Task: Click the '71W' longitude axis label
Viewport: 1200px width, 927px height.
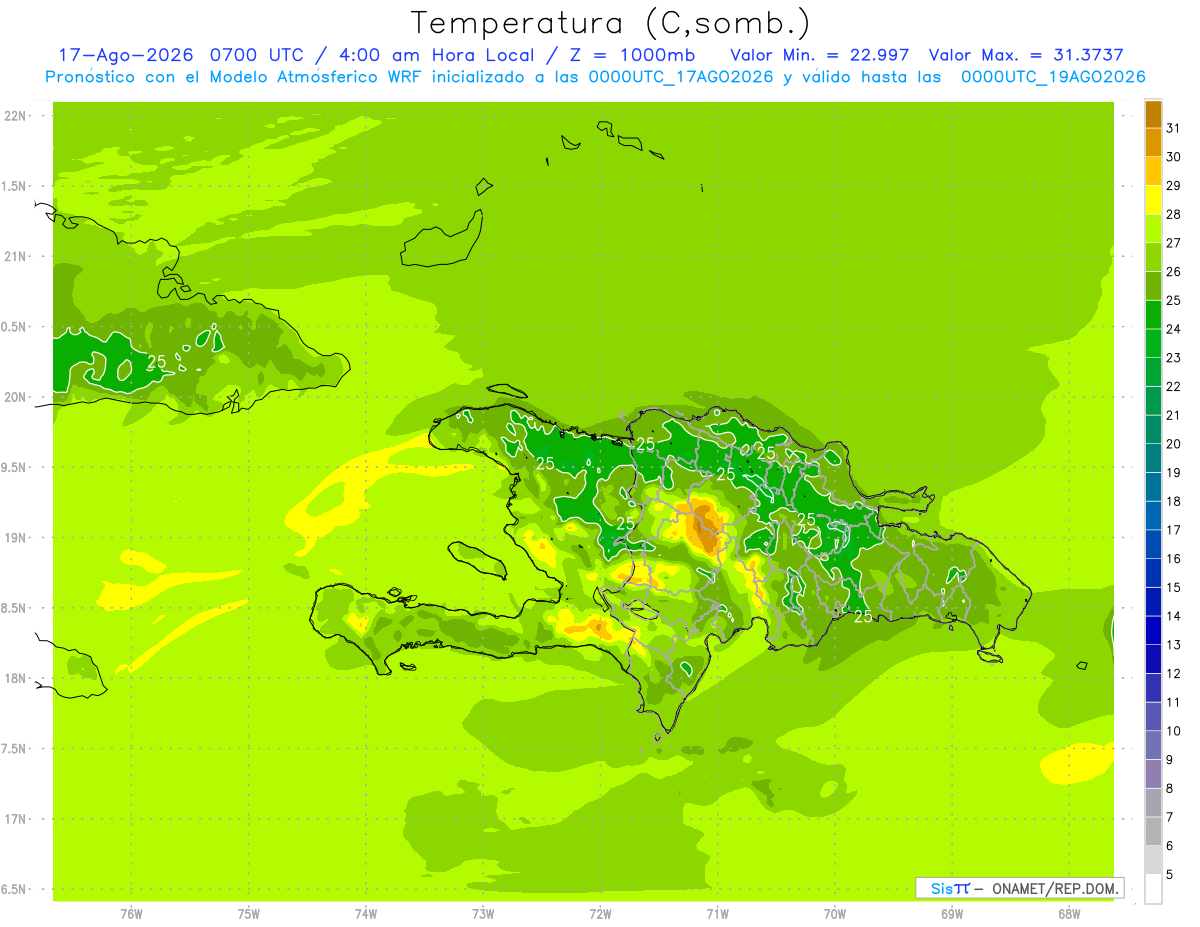Action: point(717,913)
